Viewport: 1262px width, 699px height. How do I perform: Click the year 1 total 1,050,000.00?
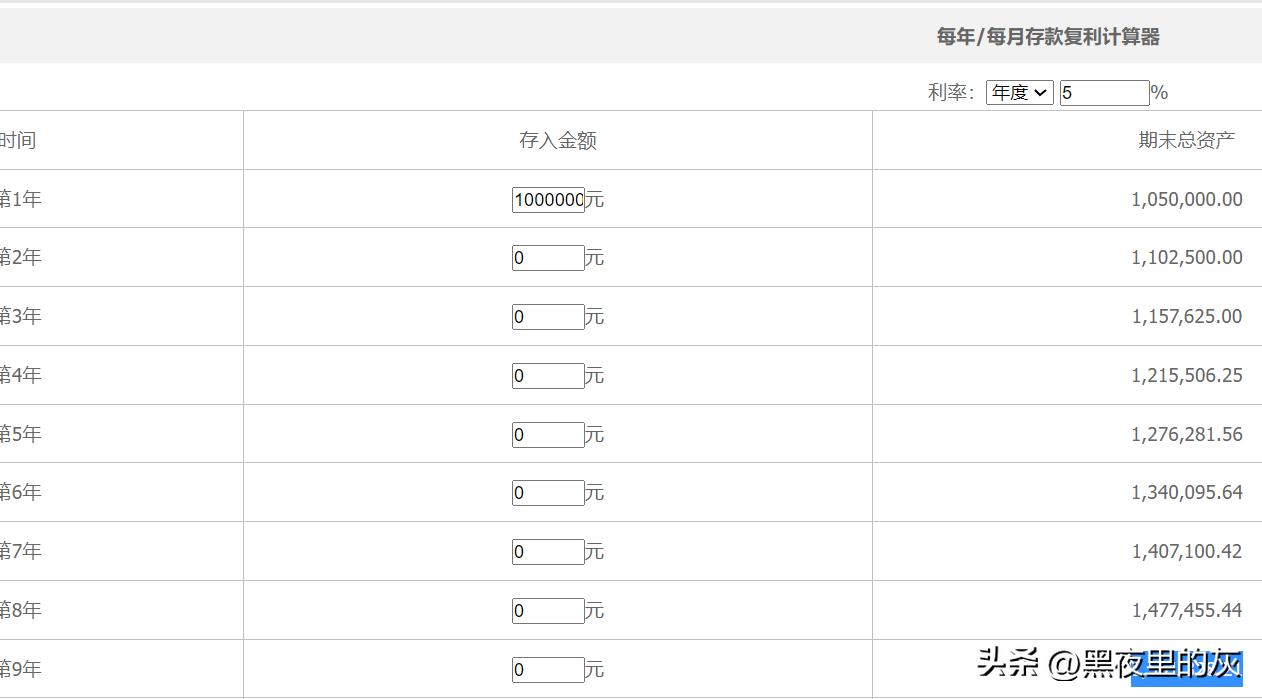pos(1186,200)
